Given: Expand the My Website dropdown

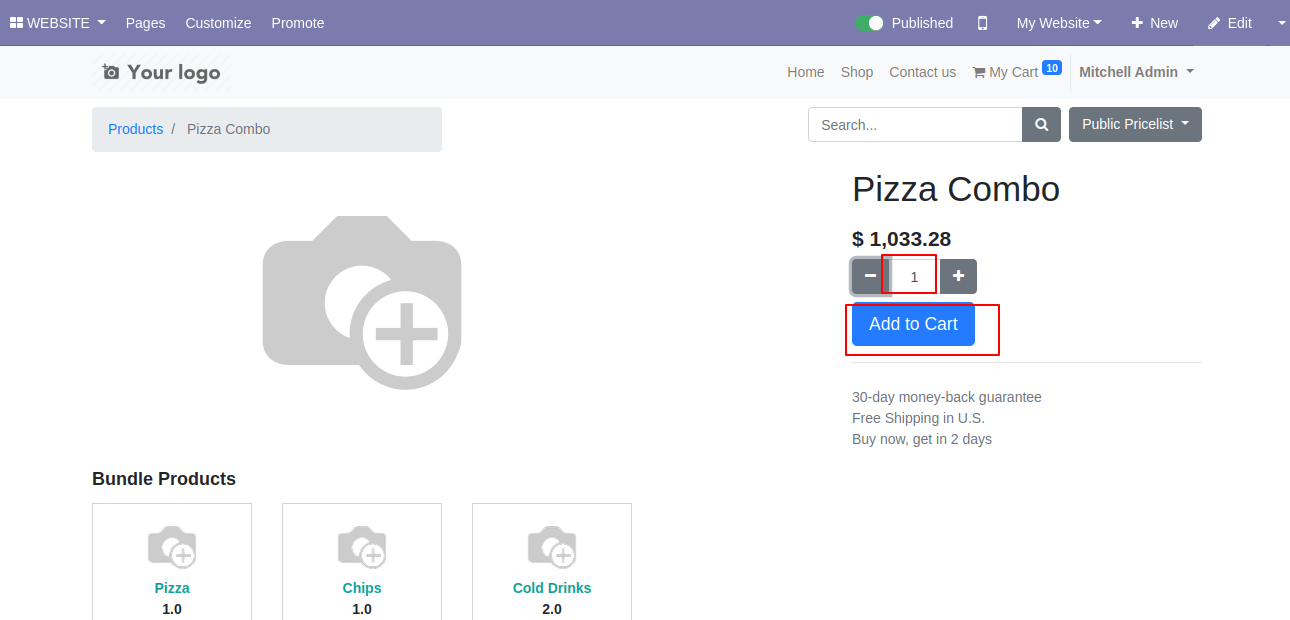Looking at the screenshot, I should (x=1059, y=23).
